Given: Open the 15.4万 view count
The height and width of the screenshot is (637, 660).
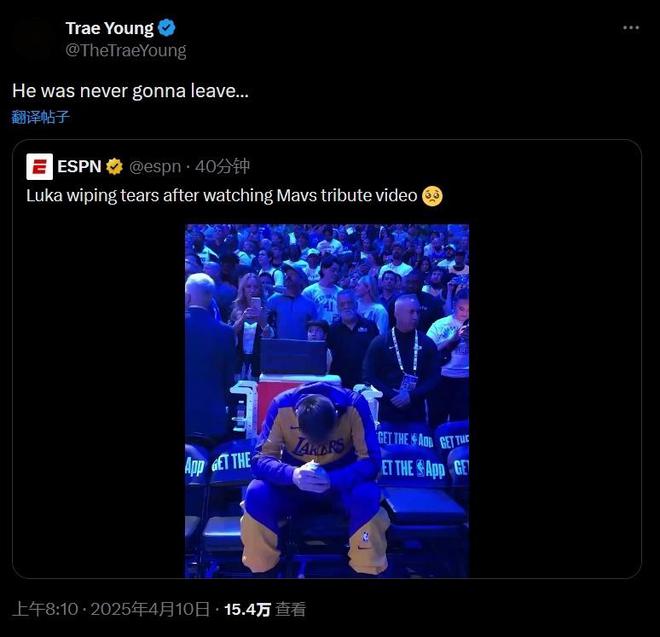Looking at the screenshot, I should [248, 609].
